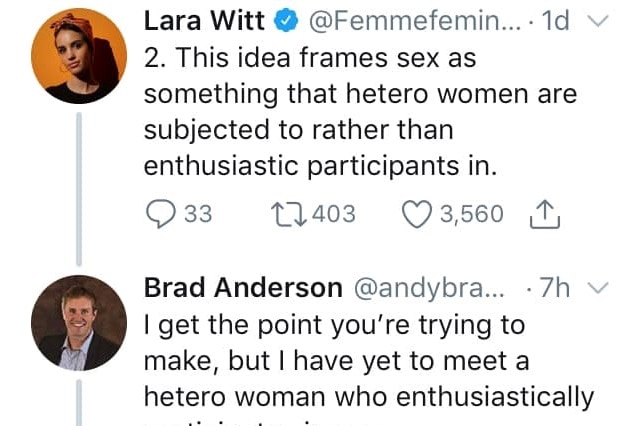Open replies on Lara Witt's tweet
This screenshot has height=426, width=639.
pos(161,214)
